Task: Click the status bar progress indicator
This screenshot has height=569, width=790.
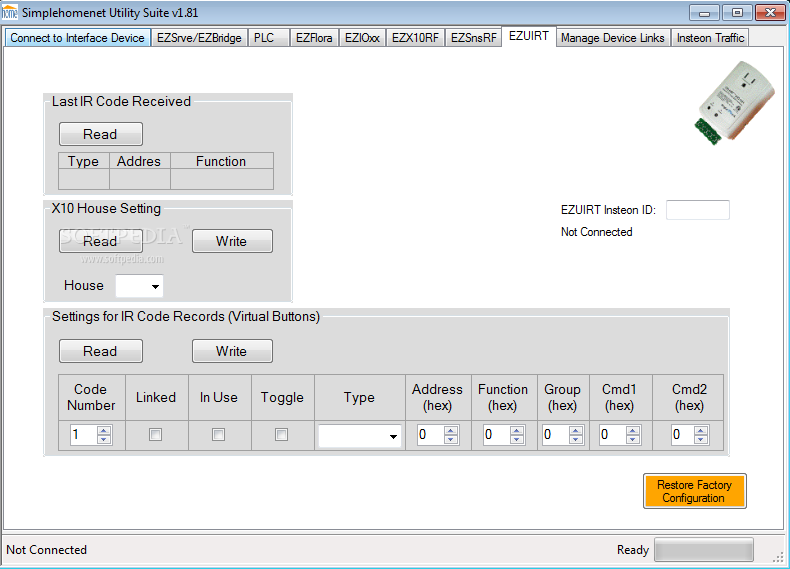Action: pos(704,550)
